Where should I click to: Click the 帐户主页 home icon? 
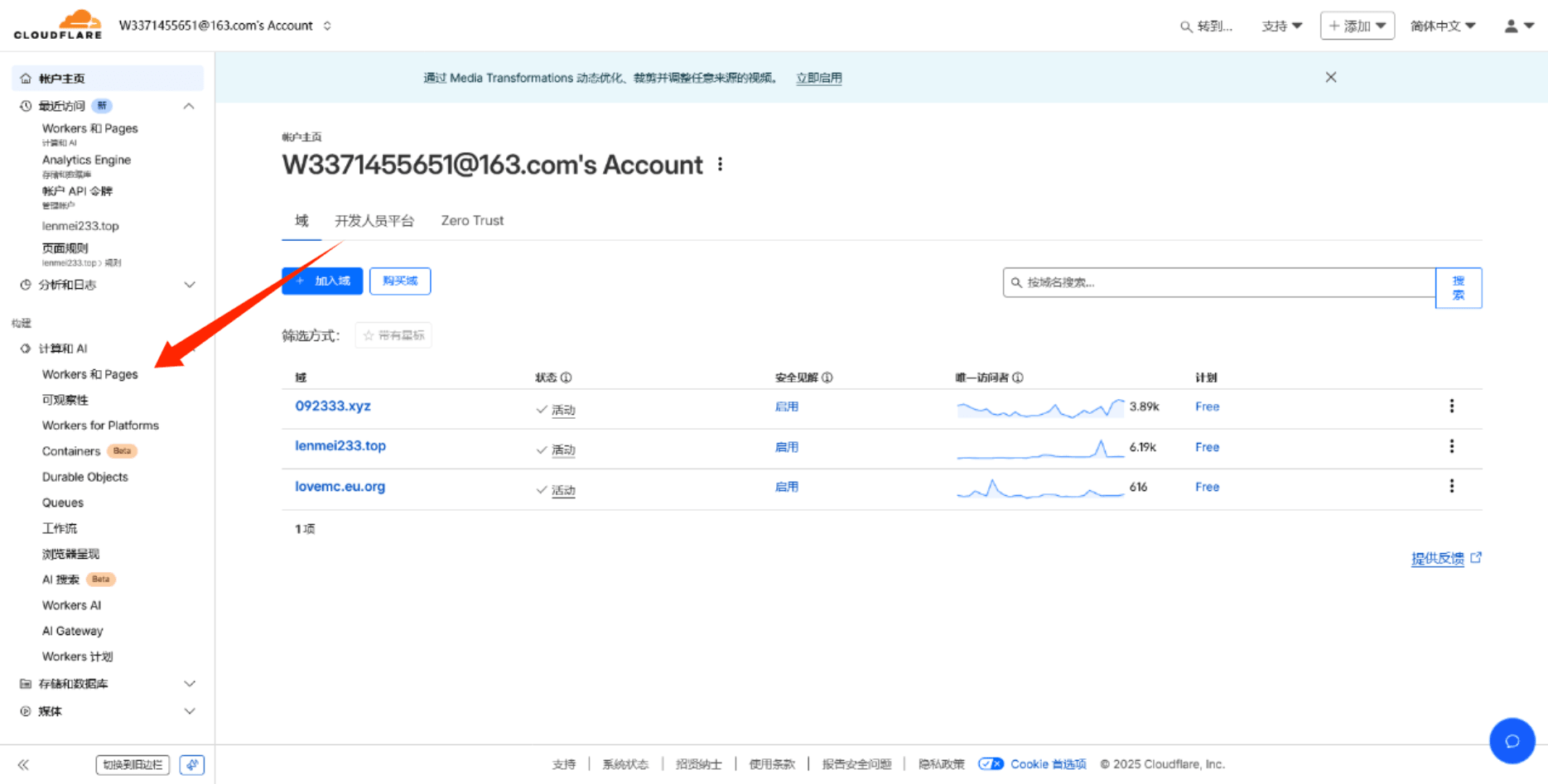coord(25,77)
